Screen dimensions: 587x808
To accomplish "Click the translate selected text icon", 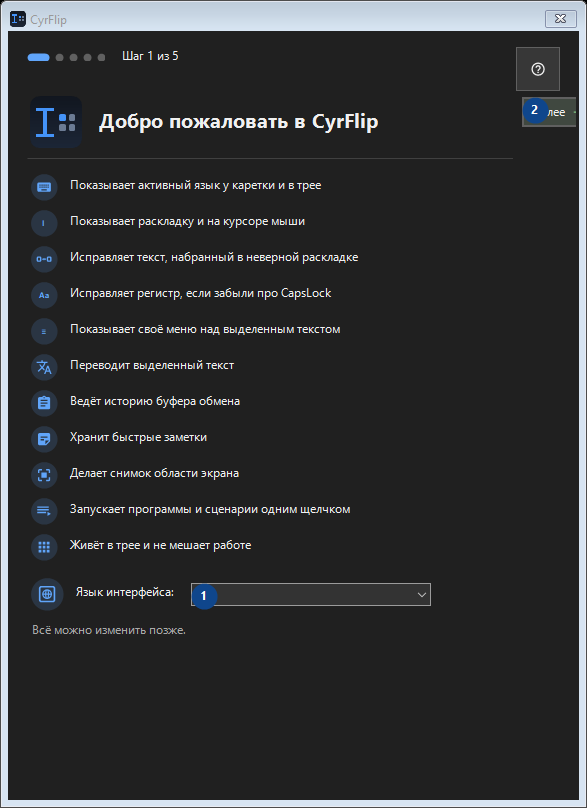I will coord(44,367).
